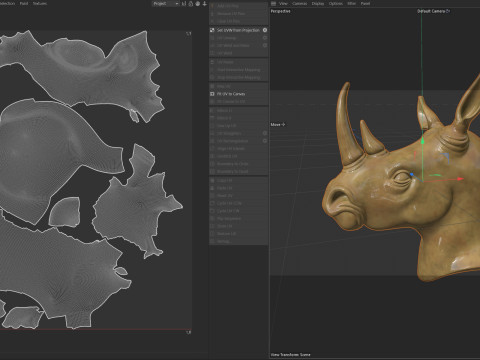
Task: Open UV Weld and Relax settings gear
Action: 265,45
